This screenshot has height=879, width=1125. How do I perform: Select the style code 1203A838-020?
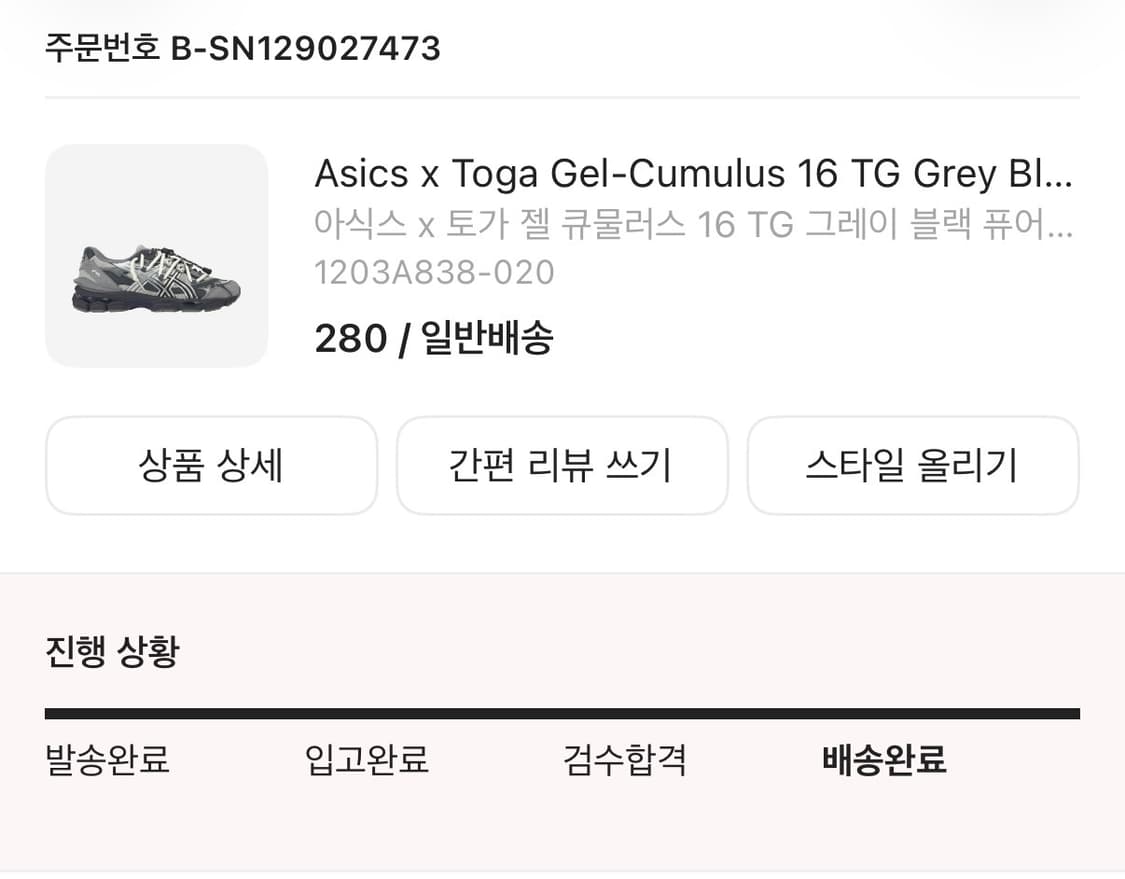coord(434,272)
